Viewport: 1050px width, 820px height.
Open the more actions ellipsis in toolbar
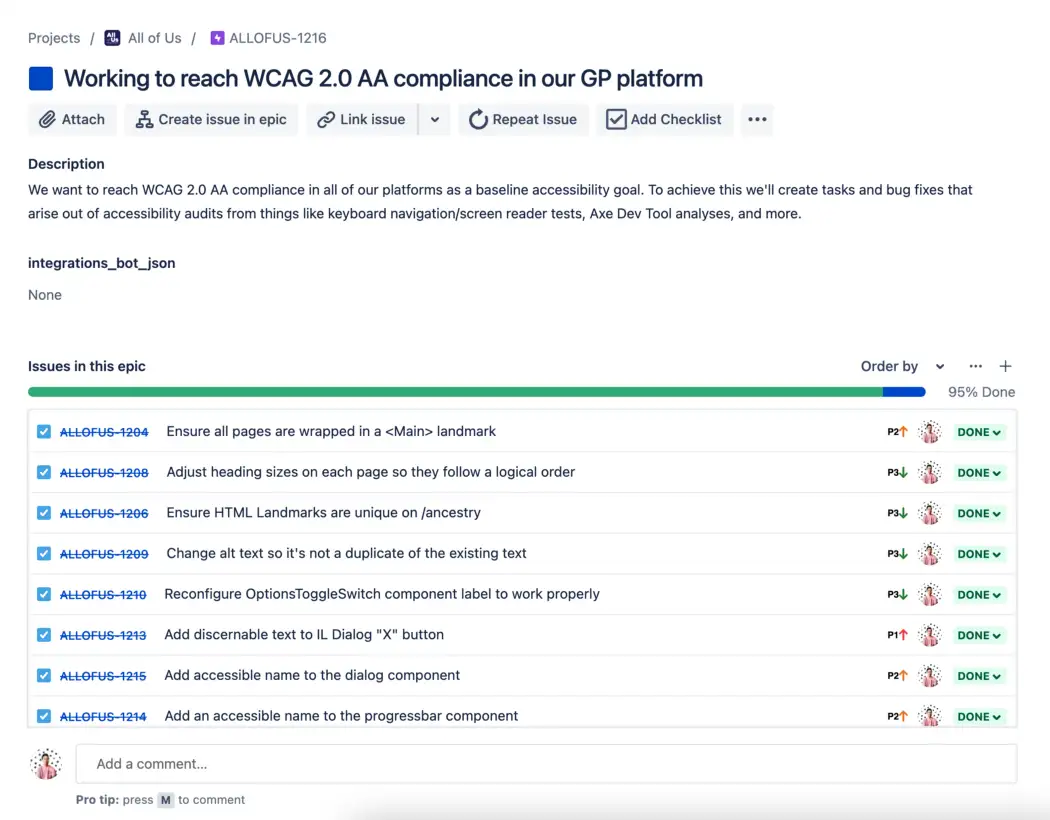[x=757, y=120]
